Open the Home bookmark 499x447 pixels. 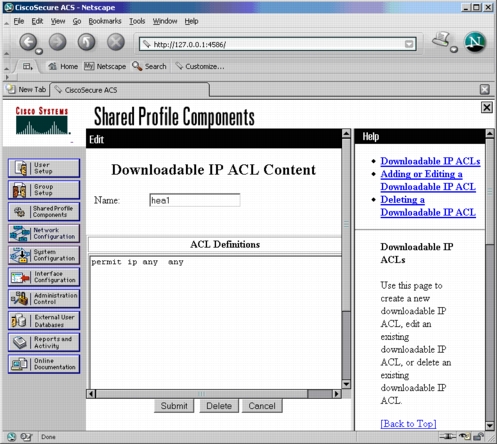coord(63,67)
